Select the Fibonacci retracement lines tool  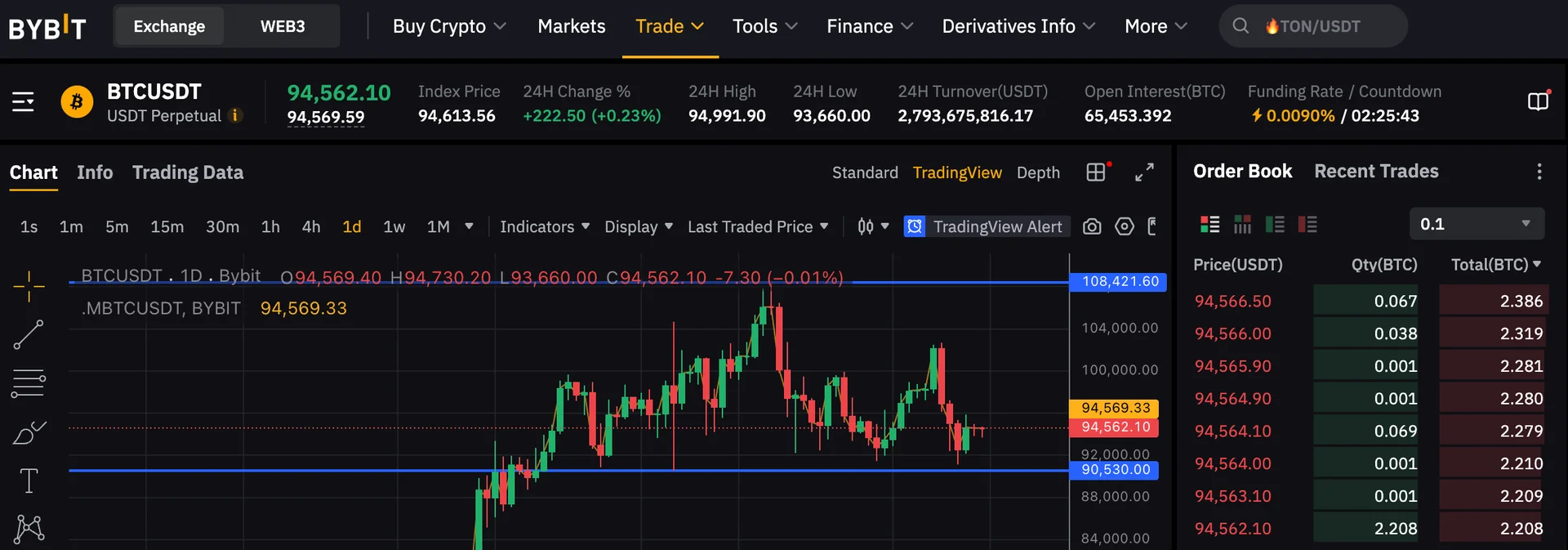click(x=29, y=383)
